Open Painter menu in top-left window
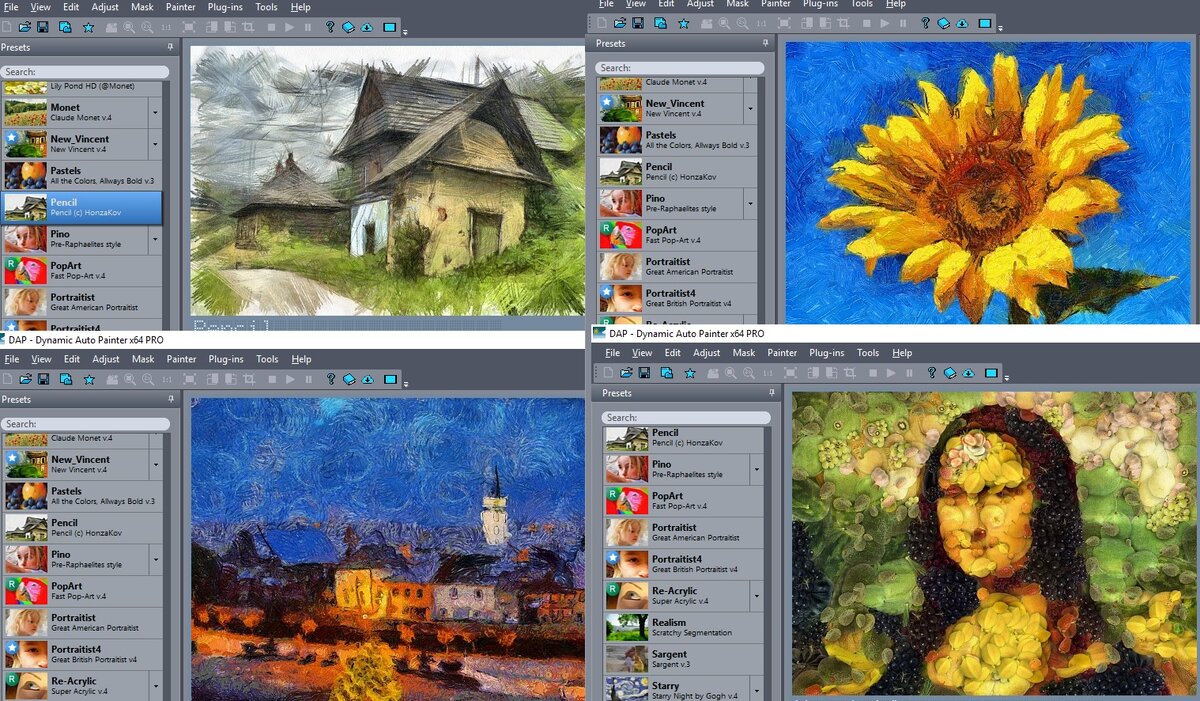 tap(181, 7)
